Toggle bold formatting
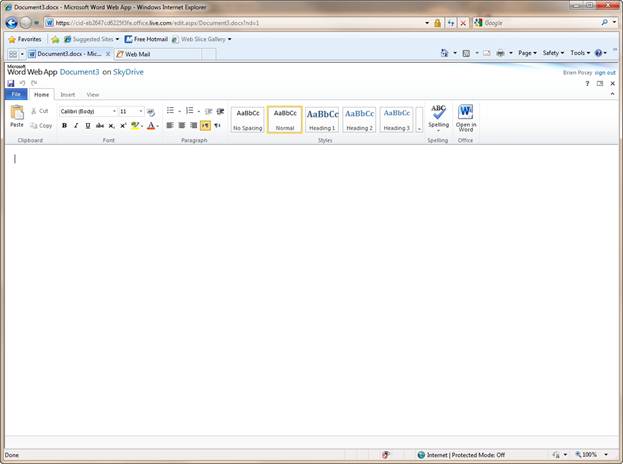623x464 pixels. coord(64,126)
